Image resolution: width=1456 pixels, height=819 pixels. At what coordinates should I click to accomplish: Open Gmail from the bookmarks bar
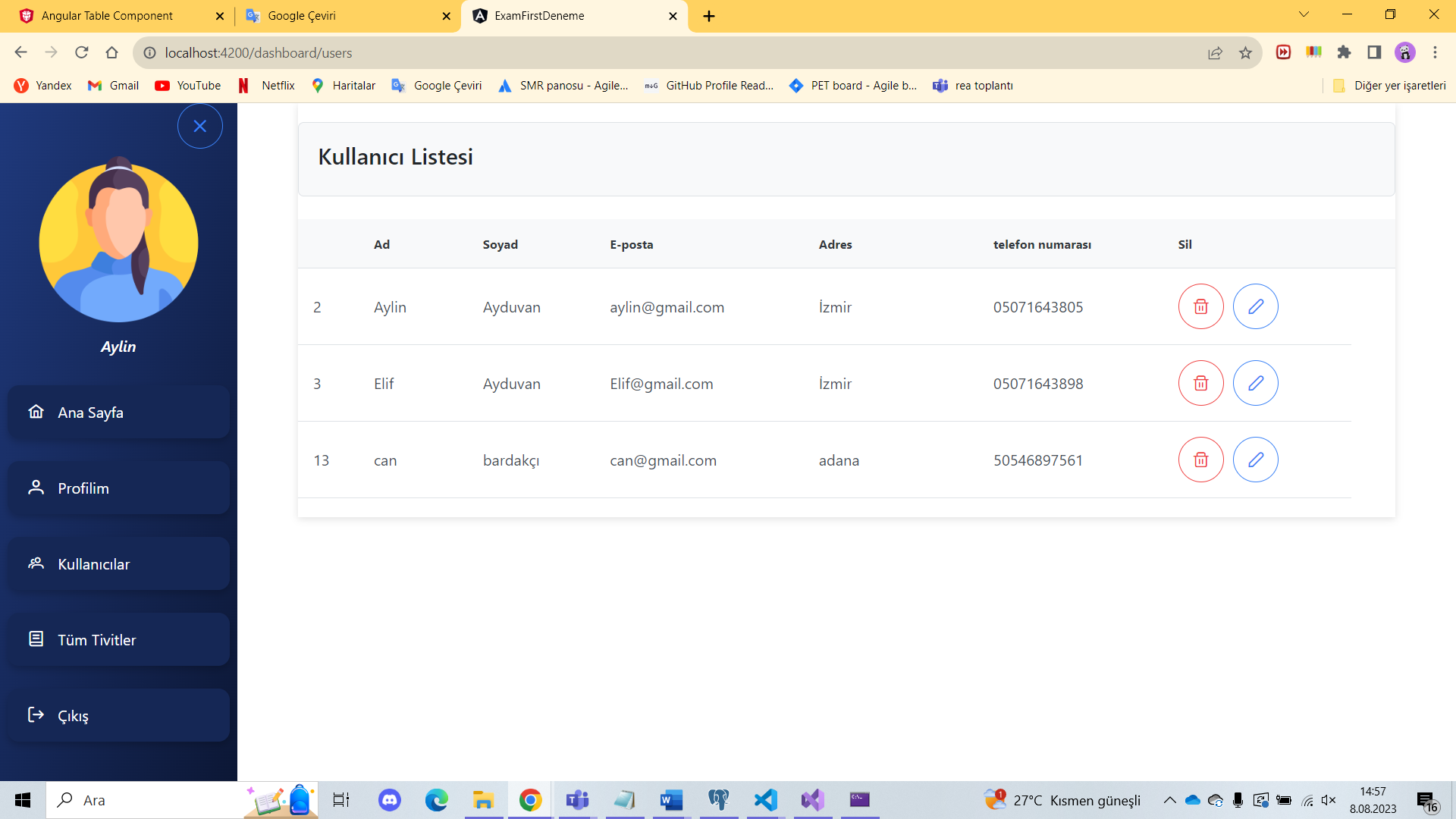112,86
